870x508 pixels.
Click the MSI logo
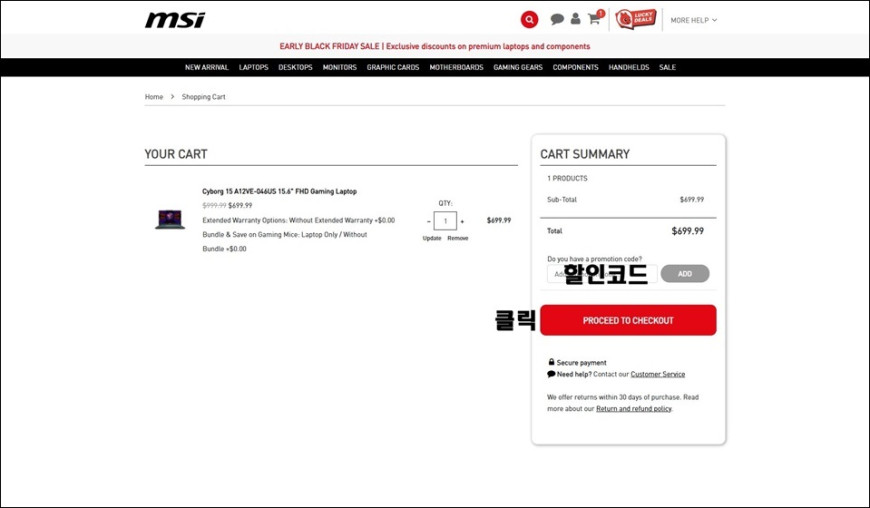pos(175,20)
